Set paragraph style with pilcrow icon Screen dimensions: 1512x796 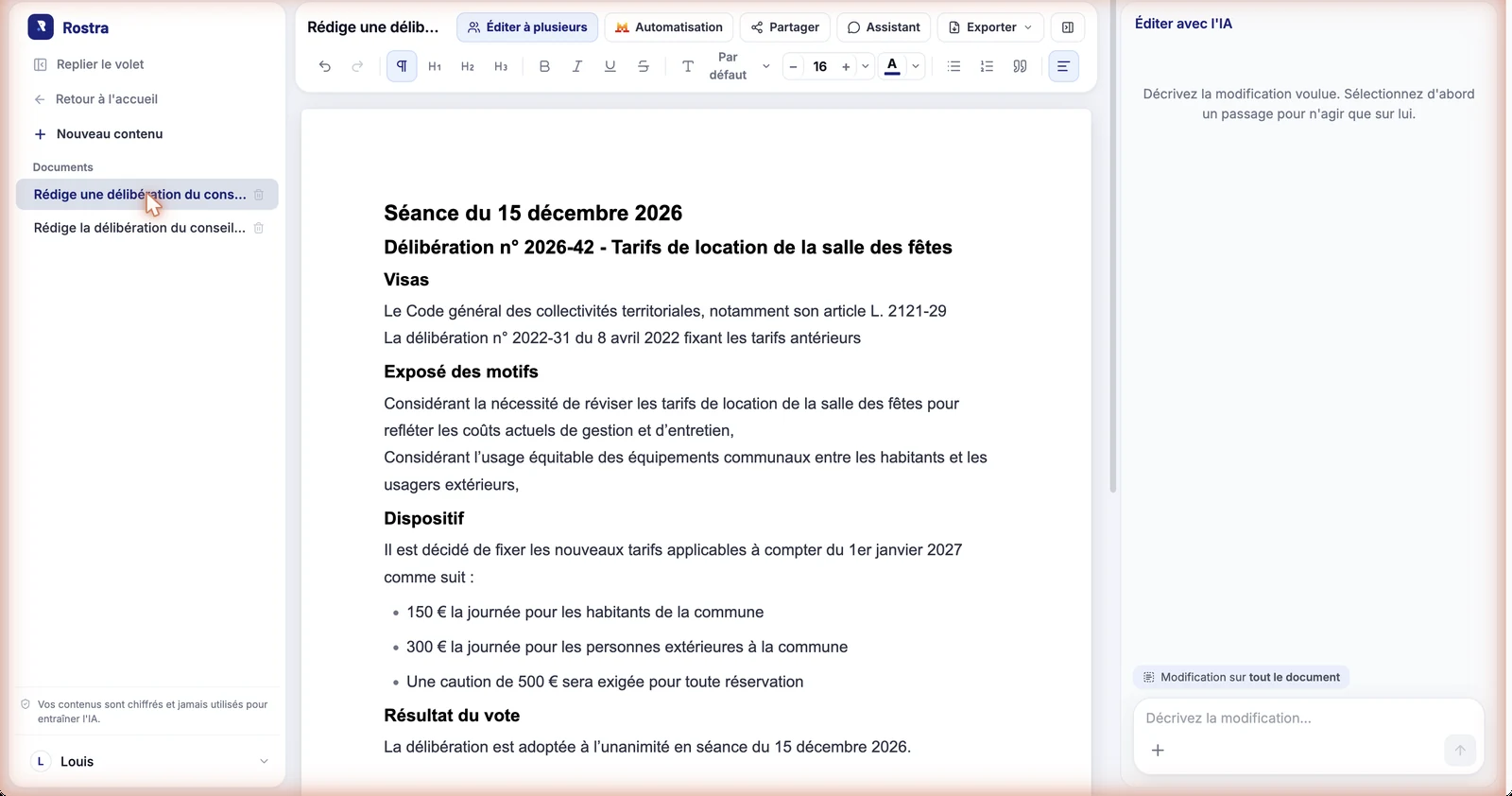[x=402, y=66]
